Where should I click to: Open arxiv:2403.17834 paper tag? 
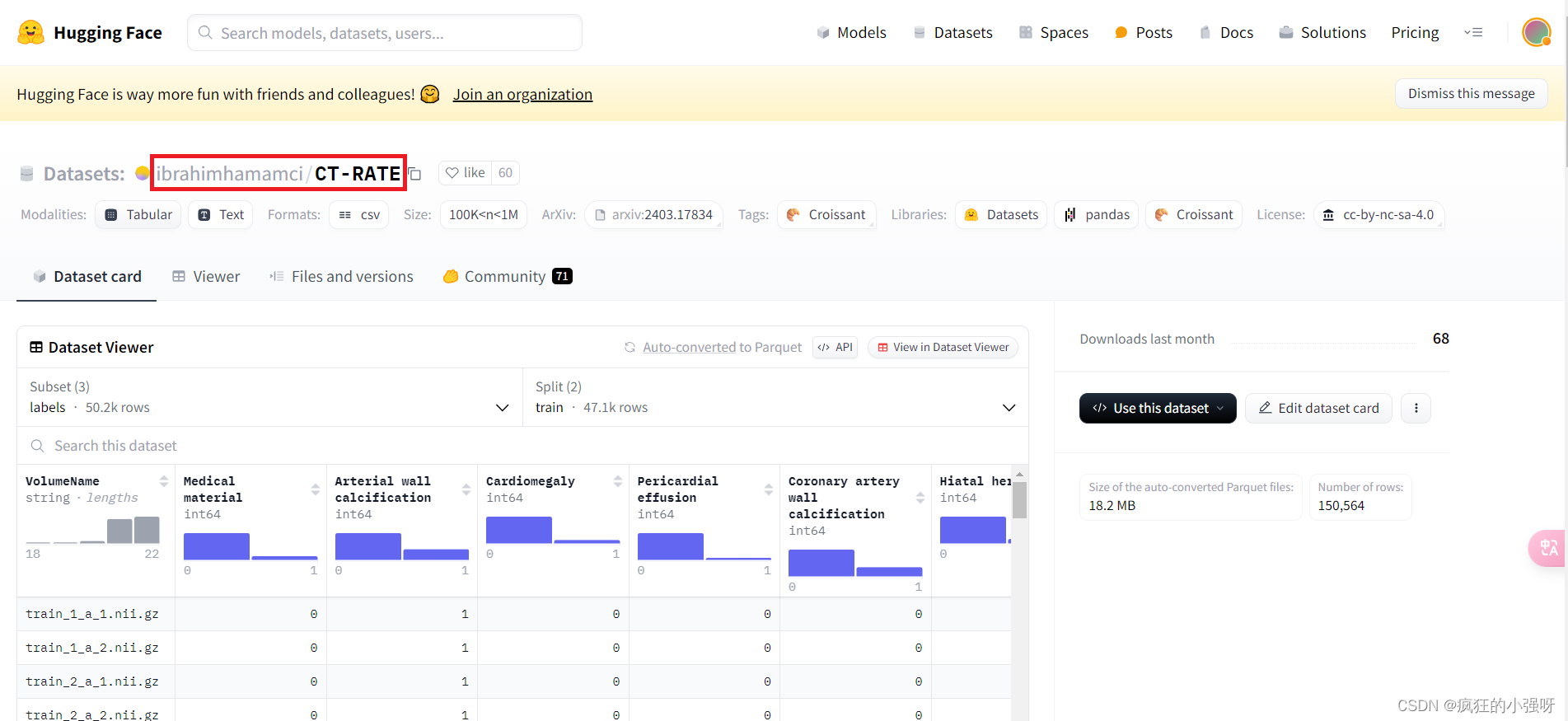pos(653,215)
